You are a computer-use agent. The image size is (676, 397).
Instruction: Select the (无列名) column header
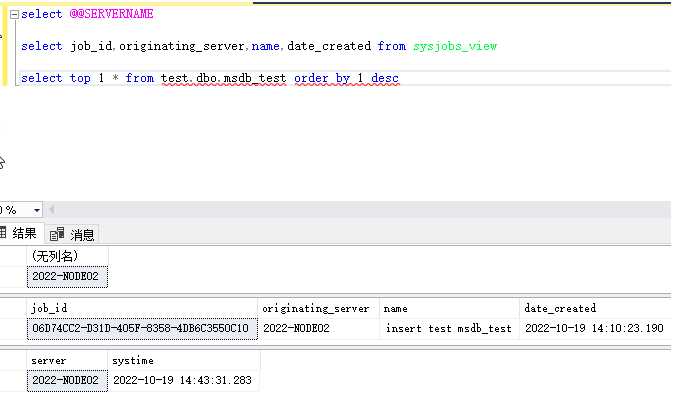(67, 256)
